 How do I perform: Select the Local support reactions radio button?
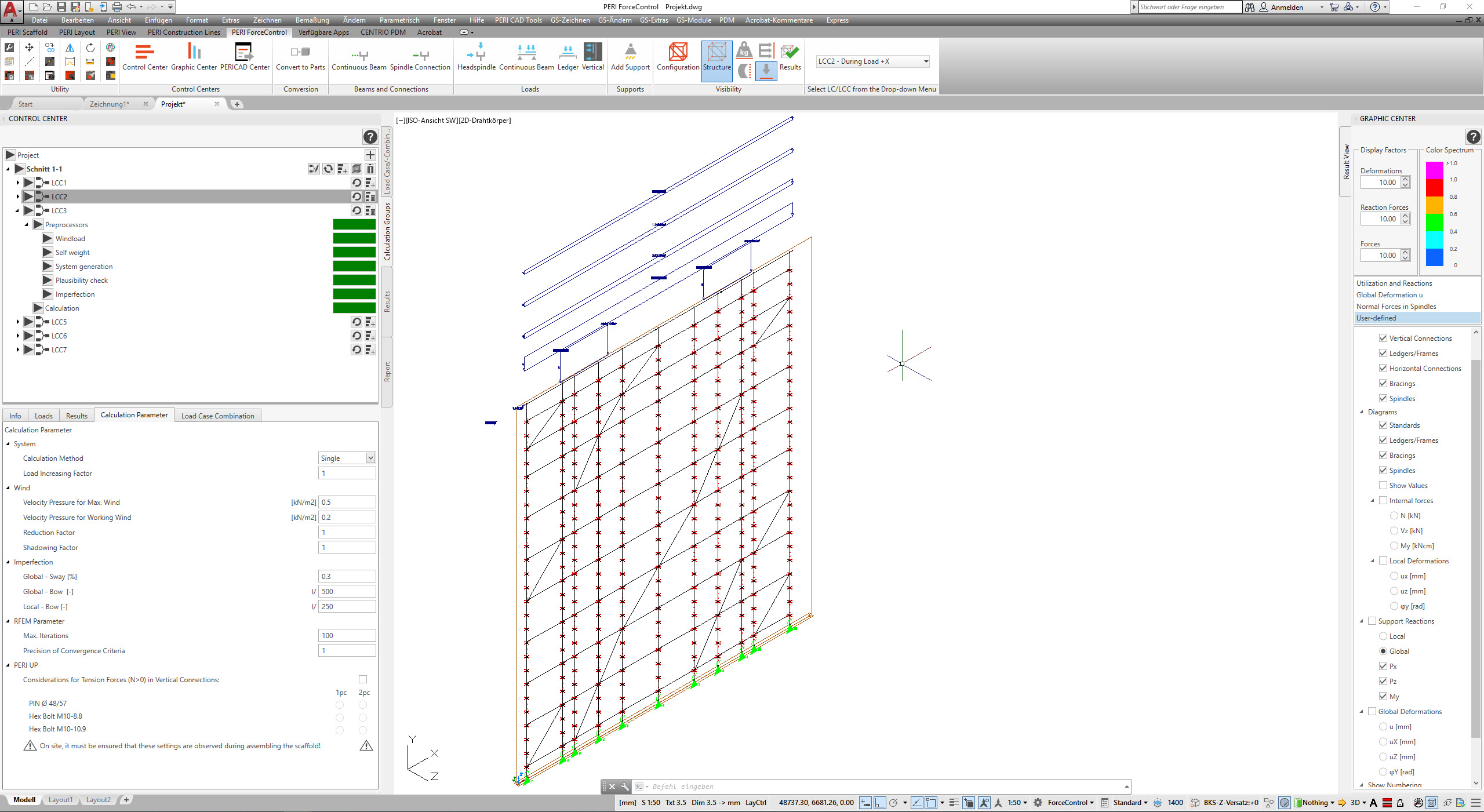[x=1384, y=636]
